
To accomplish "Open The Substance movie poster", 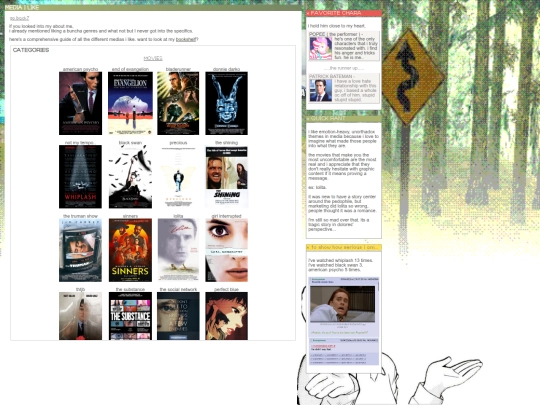I will click(x=130, y=316).
